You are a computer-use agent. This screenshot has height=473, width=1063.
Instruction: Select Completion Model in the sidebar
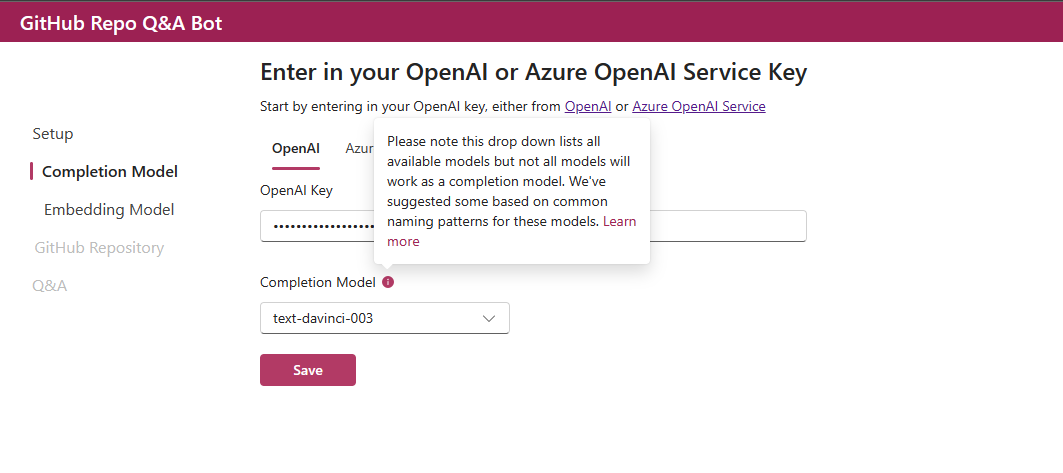110,171
